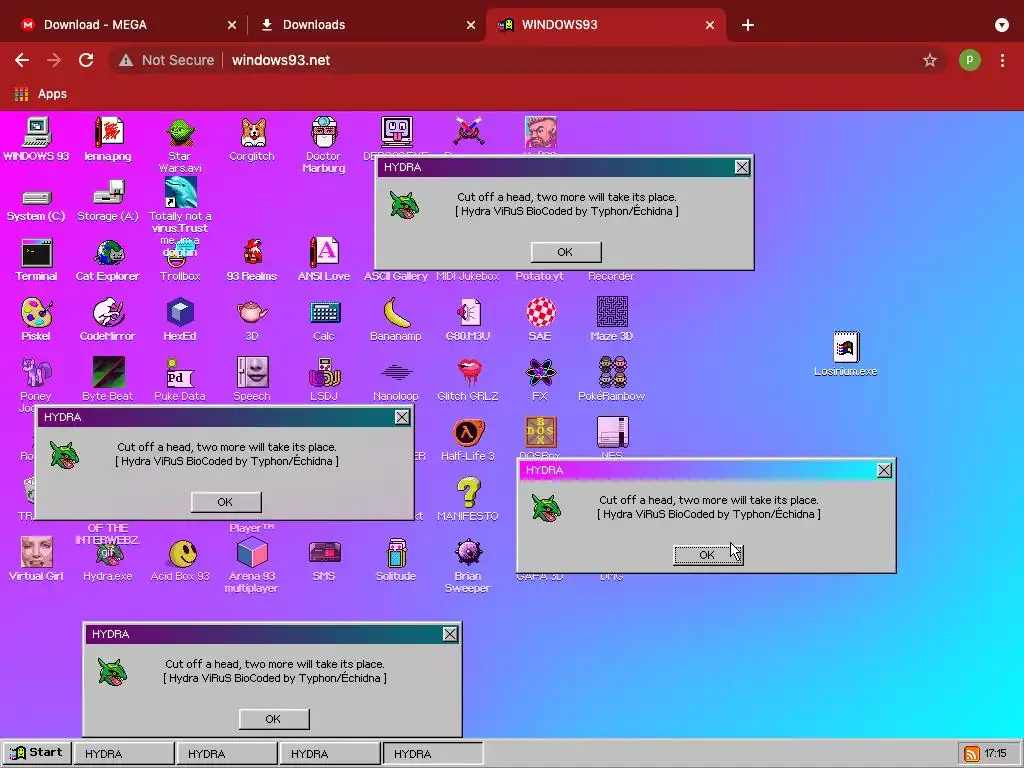This screenshot has width=1024, height=768.
Task: Open the lenna.png file icon
Action: point(108,138)
